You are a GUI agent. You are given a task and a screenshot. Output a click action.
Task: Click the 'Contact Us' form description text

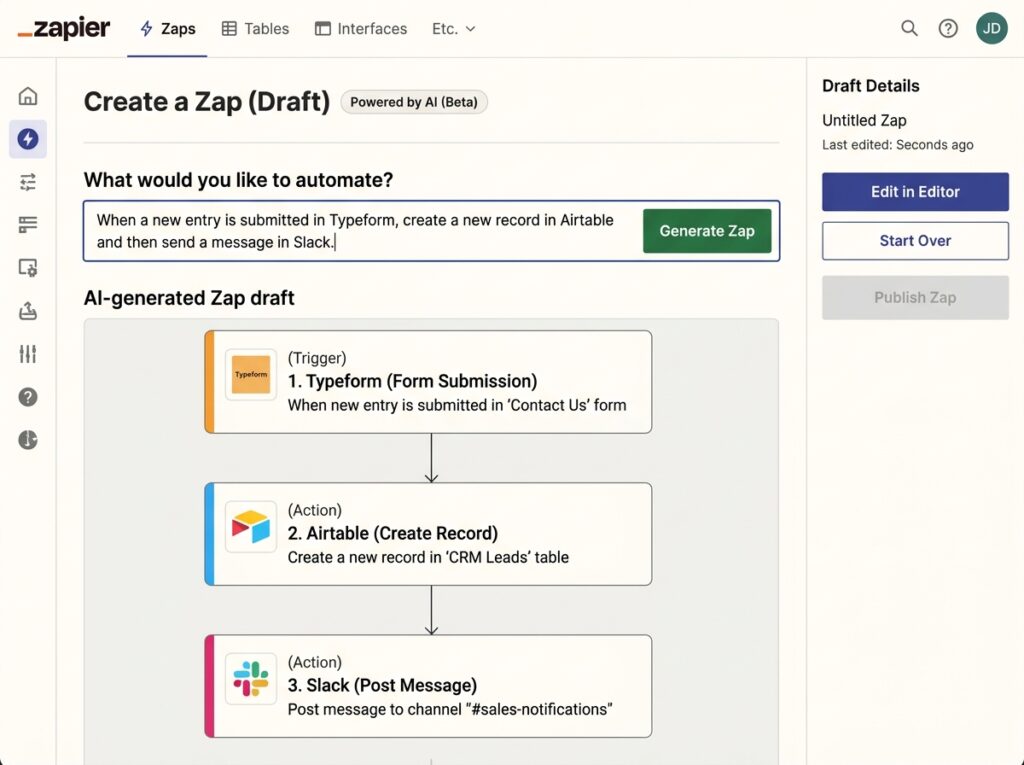click(x=457, y=405)
